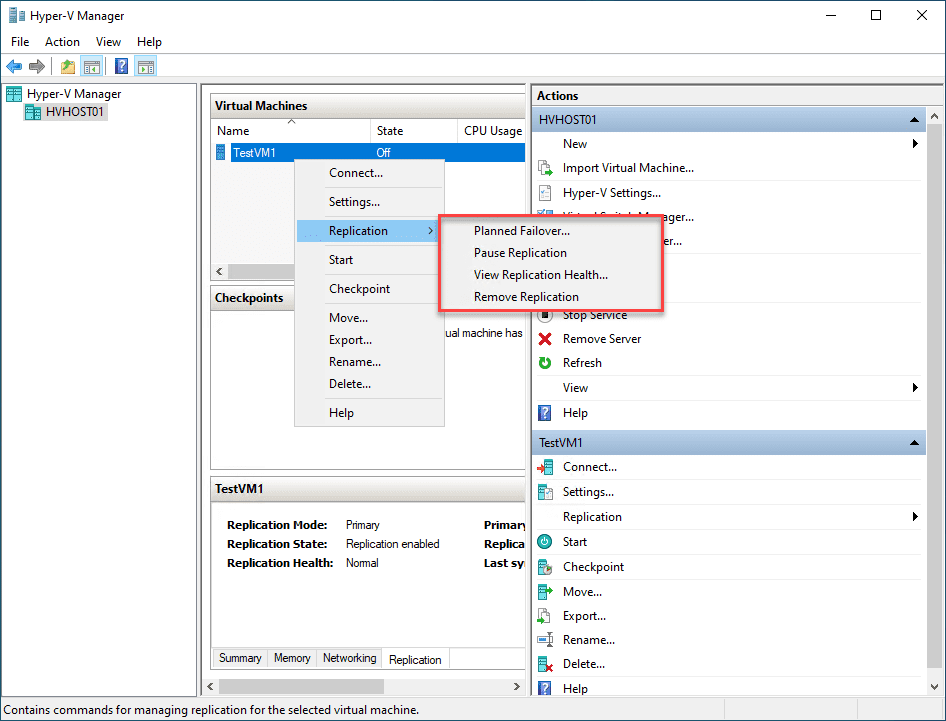Sort virtual machines by the Name column
The height and width of the screenshot is (721, 946).
(292, 131)
